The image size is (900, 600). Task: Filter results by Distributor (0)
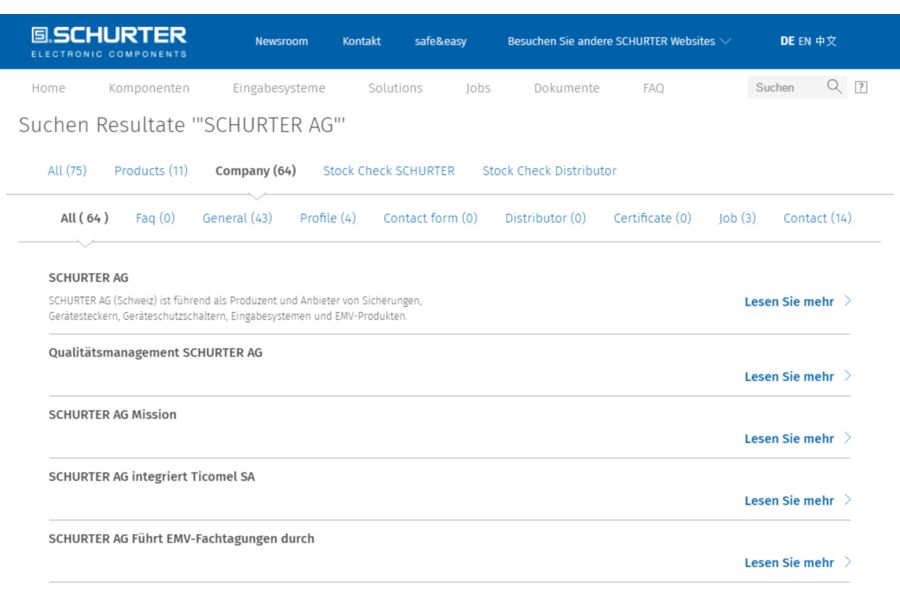[x=545, y=218]
